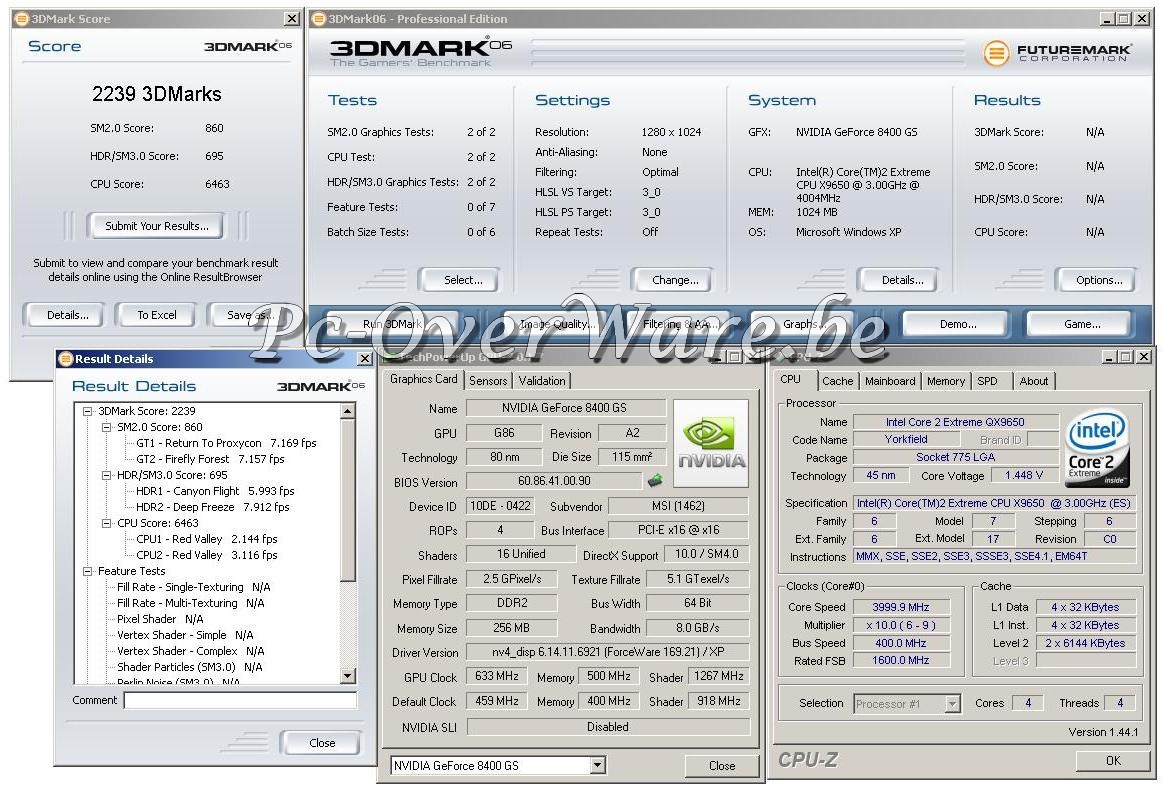
Task: Click the Futuremark Corporation logo icon
Action: (x=996, y=53)
